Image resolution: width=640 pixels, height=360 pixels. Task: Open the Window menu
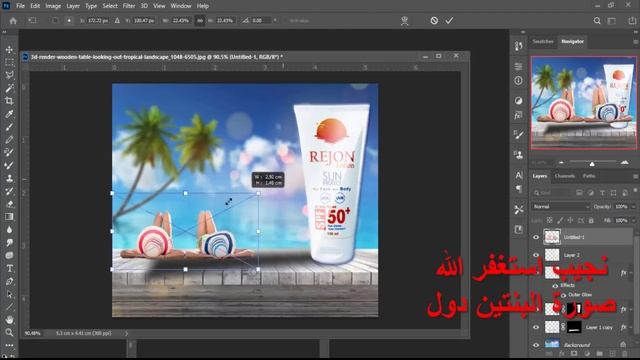[x=181, y=6]
